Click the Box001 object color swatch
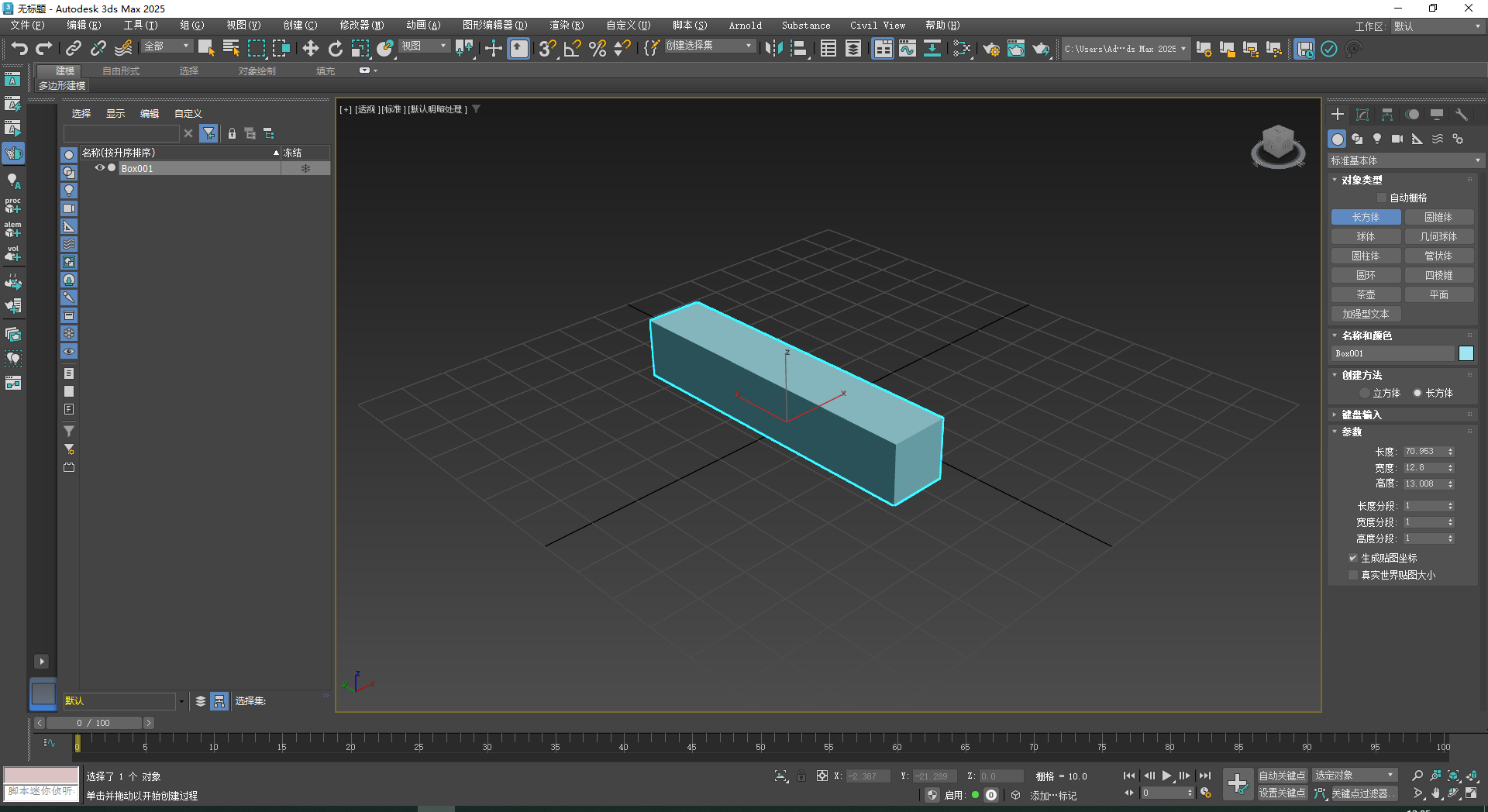 (x=1466, y=353)
